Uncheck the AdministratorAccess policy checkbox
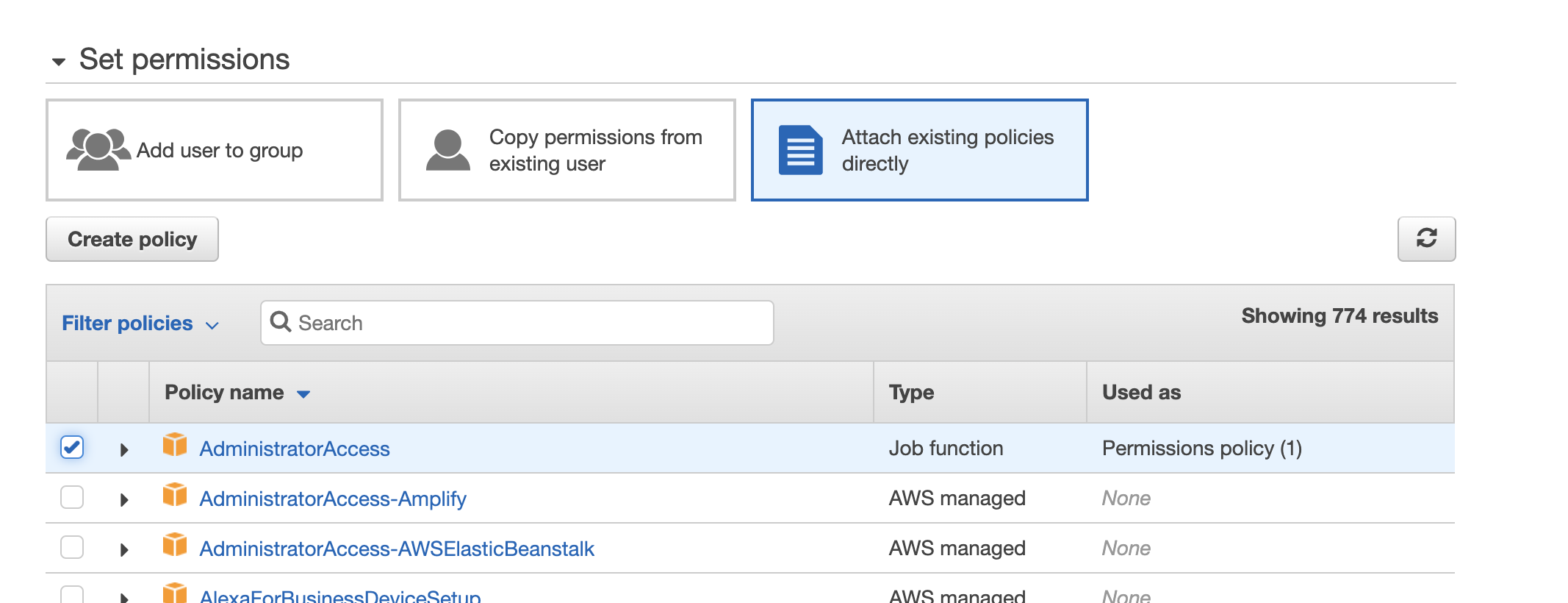 pos(72,447)
